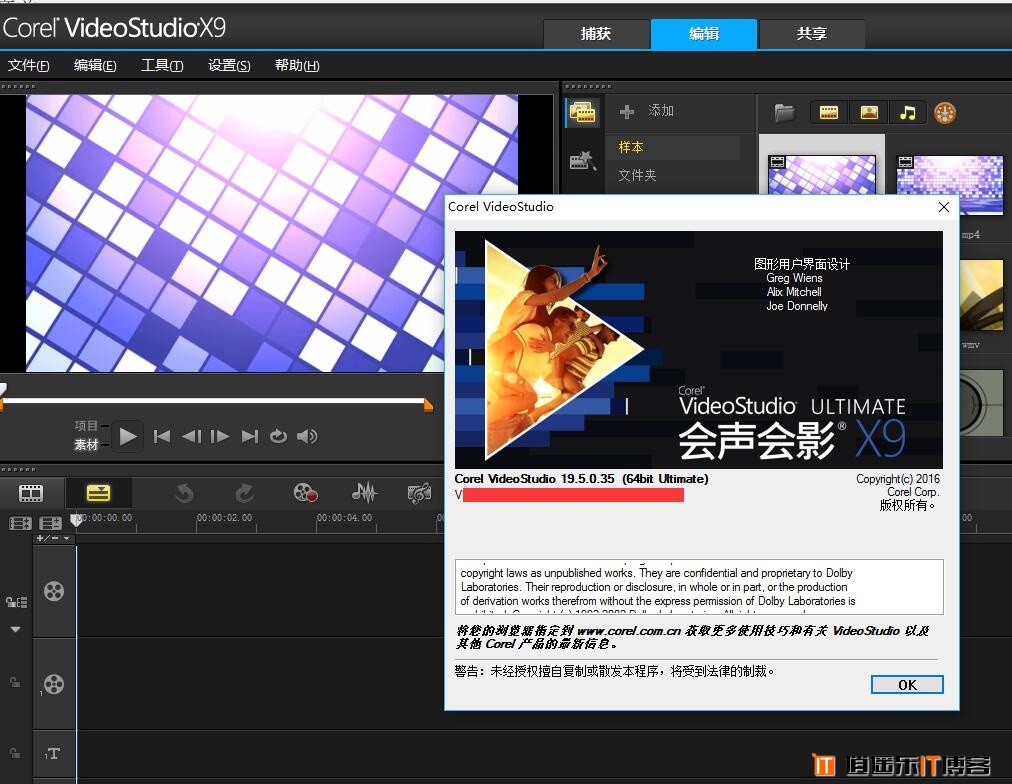This screenshot has height=784, width=1012.
Task: Play the preview
Action: tap(127, 437)
